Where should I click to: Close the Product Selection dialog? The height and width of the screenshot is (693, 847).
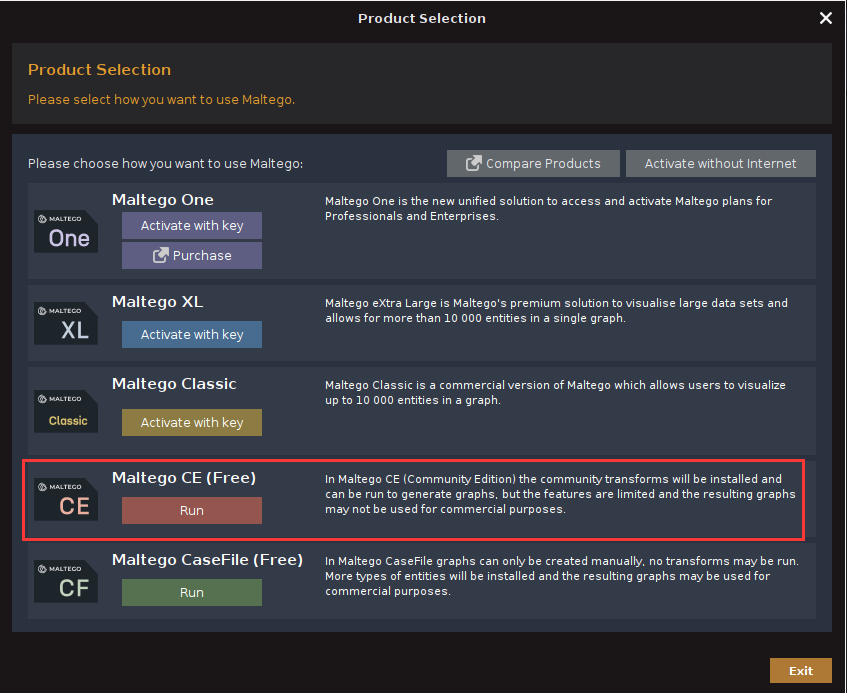pos(826,18)
